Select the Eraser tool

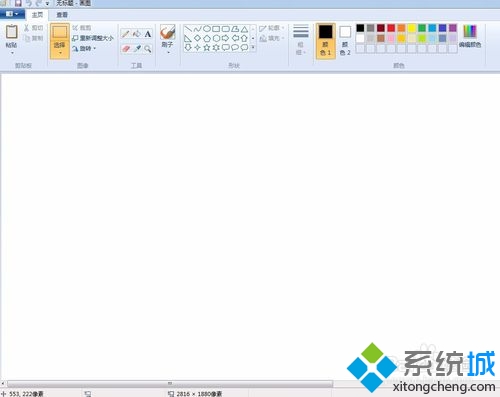click(126, 49)
